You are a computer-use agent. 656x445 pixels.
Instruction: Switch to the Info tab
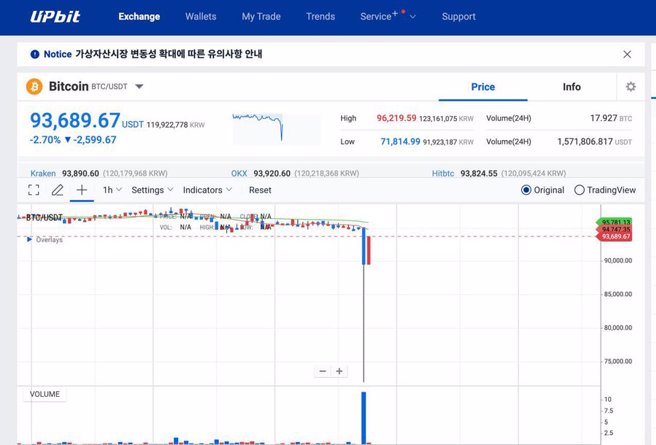tap(571, 87)
